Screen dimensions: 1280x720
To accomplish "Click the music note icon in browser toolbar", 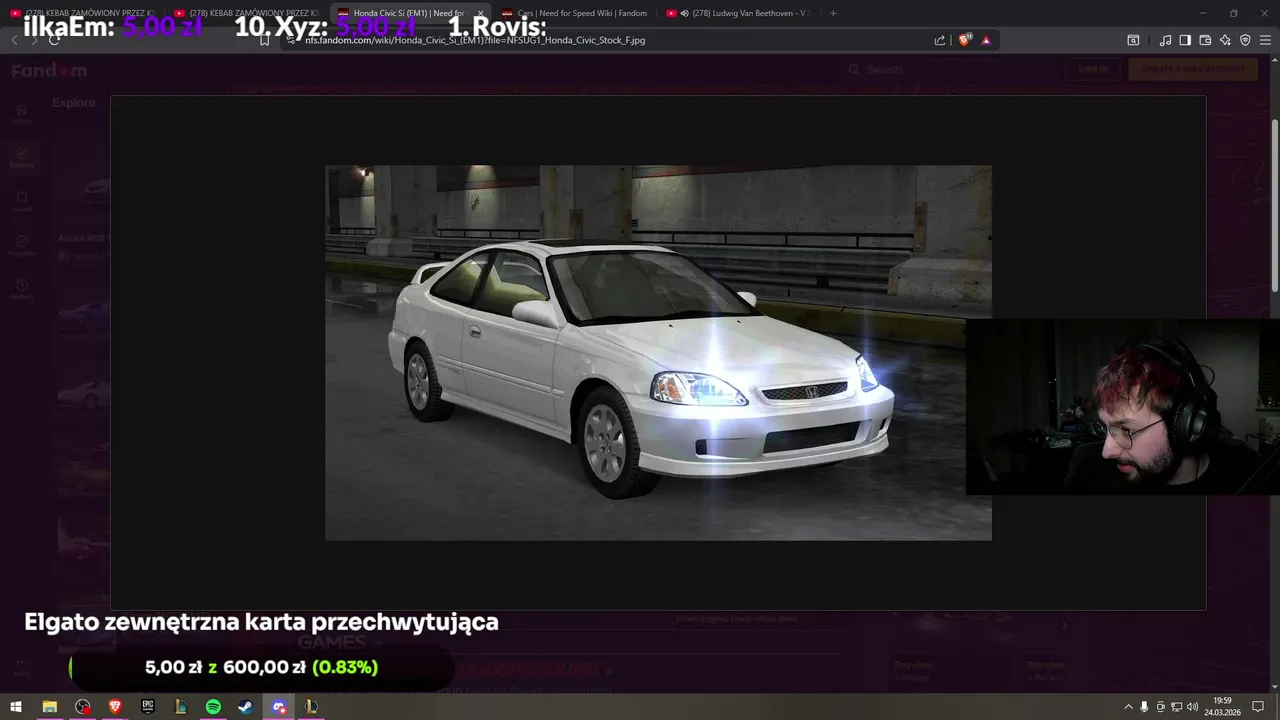I will click(x=1165, y=40).
